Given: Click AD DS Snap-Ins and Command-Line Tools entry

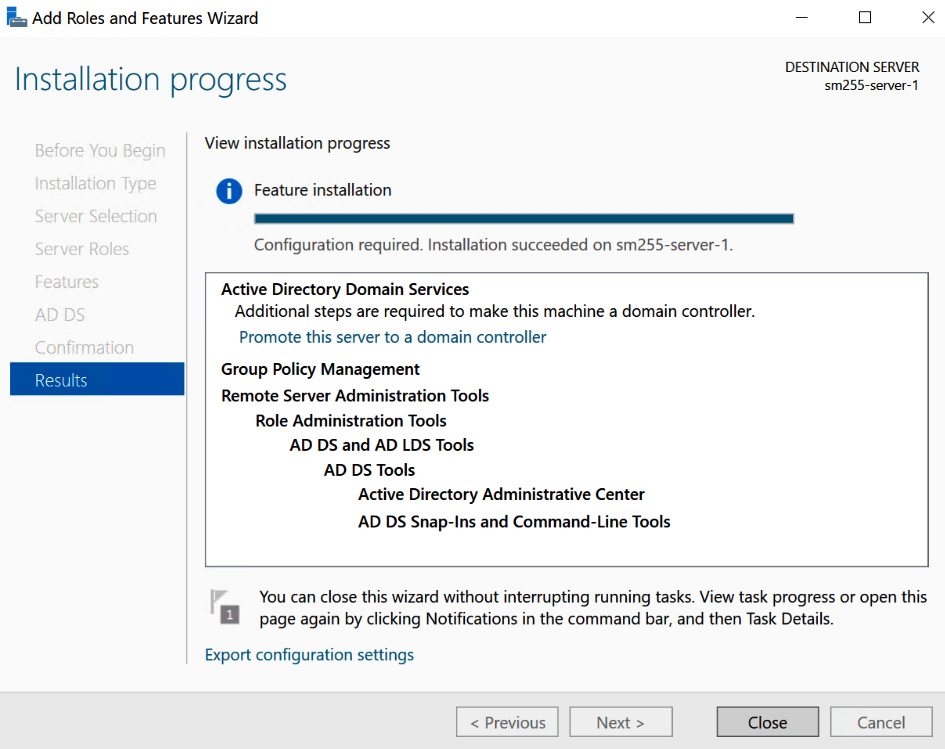Looking at the screenshot, I should 514,522.
